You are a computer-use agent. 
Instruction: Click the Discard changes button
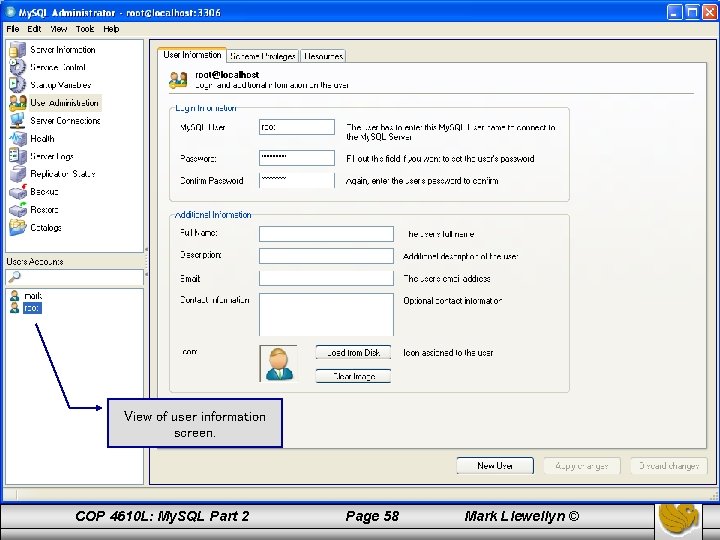[x=669, y=466]
